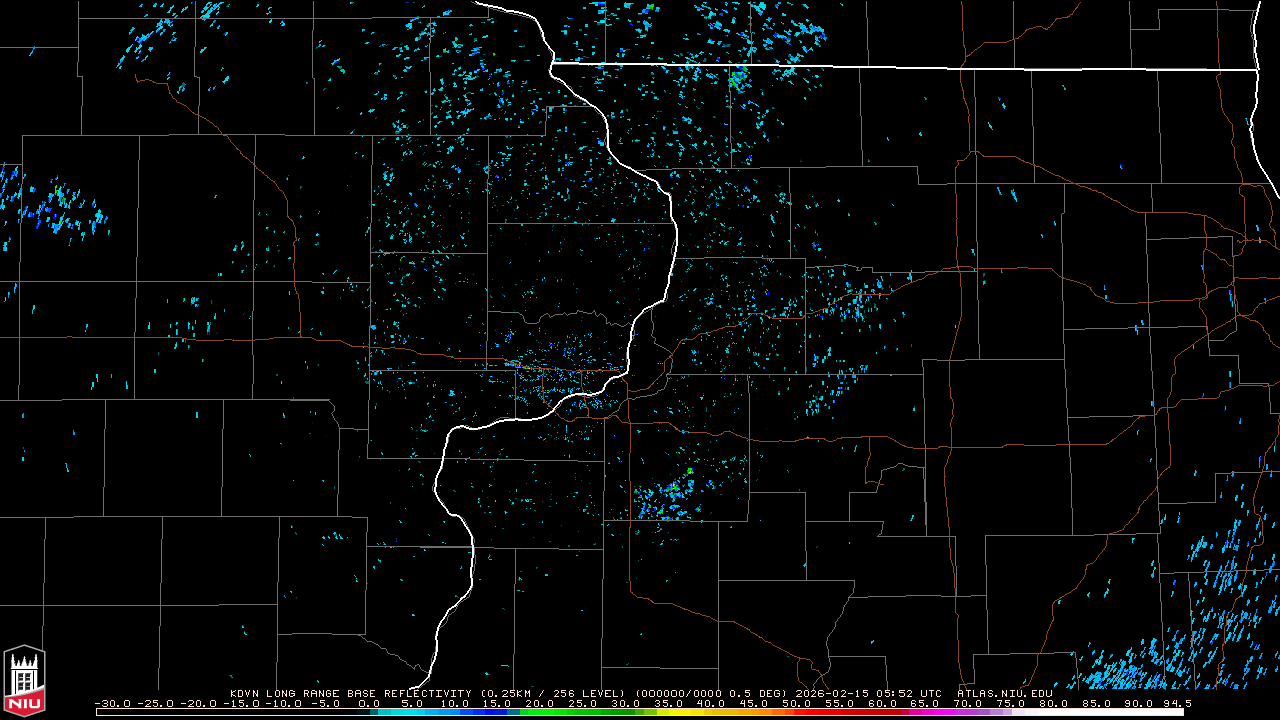Click the NIU logo in the corner
1280x720 pixels.
tap(24, 681)
